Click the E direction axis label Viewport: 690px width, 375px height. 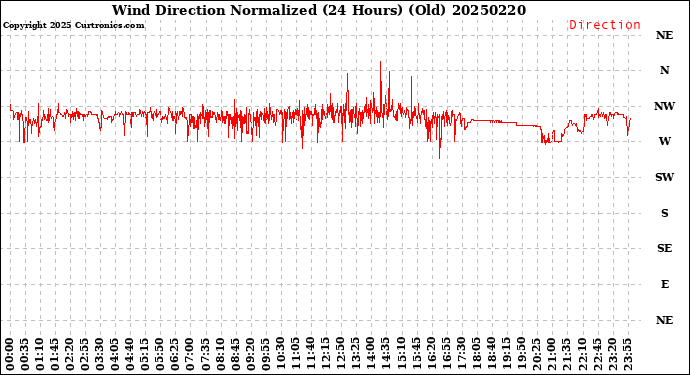pyautogui.click(x=664, y=284)
